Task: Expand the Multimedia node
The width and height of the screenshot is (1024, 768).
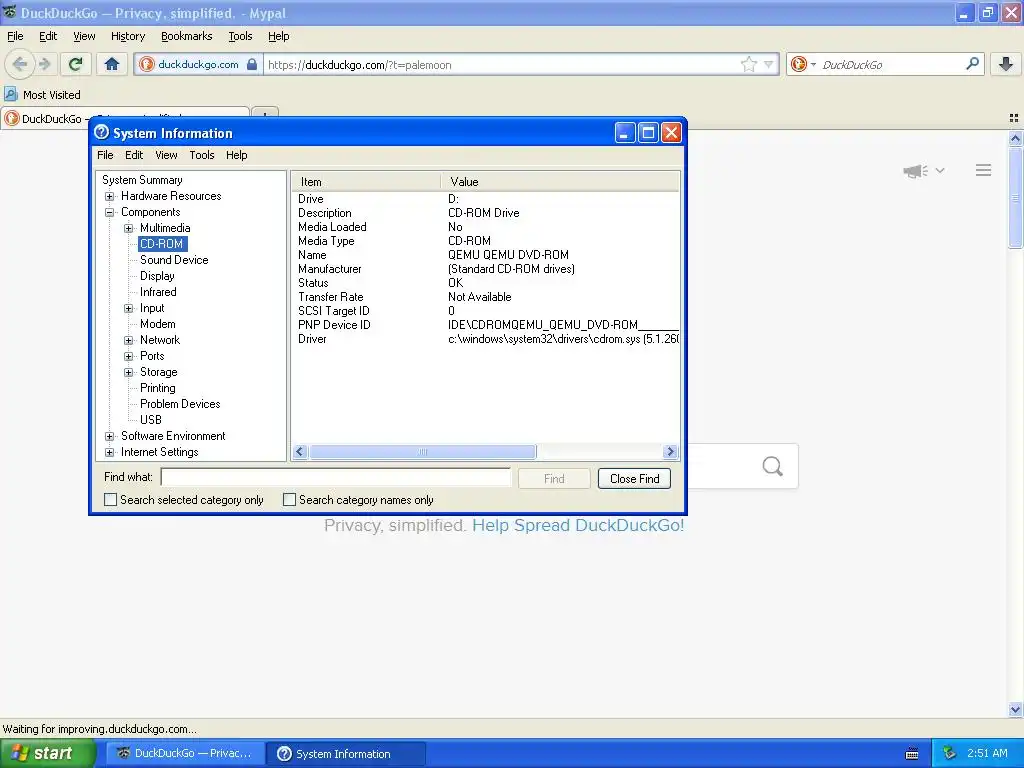Action: click(129, 228)
